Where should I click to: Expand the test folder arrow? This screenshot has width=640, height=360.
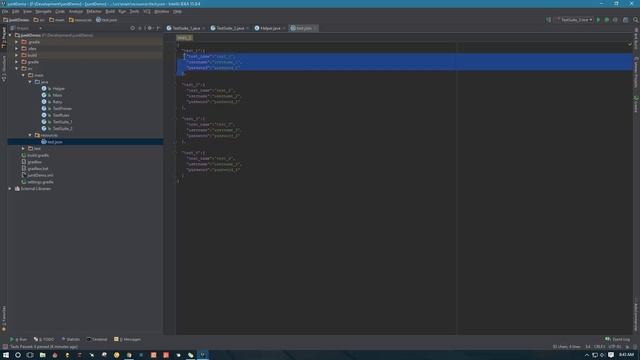(x=23, y=149)
